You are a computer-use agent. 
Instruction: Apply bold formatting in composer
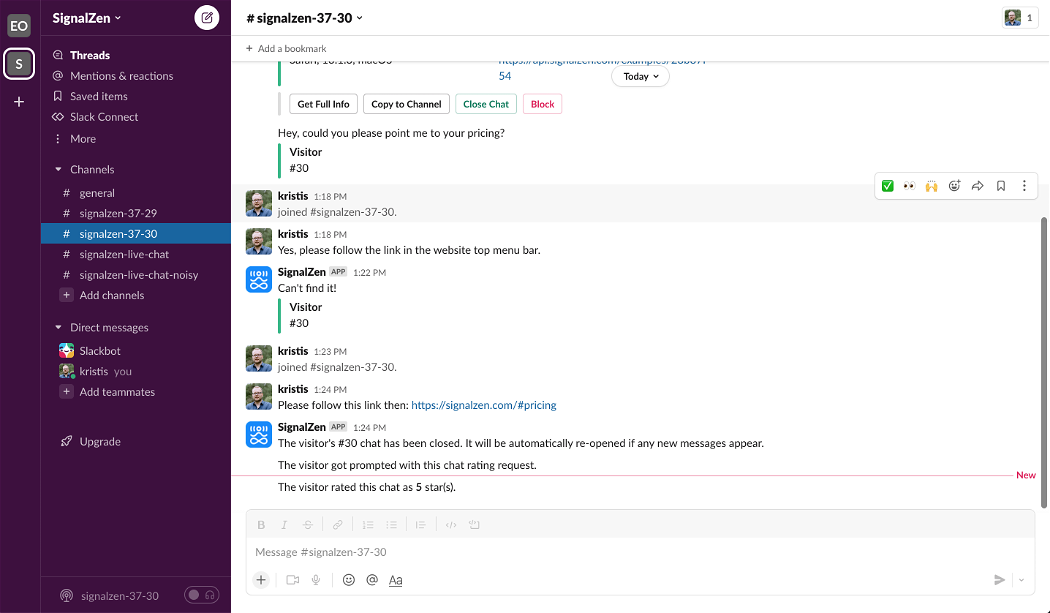pyautogui.click(x=261, y=525)
